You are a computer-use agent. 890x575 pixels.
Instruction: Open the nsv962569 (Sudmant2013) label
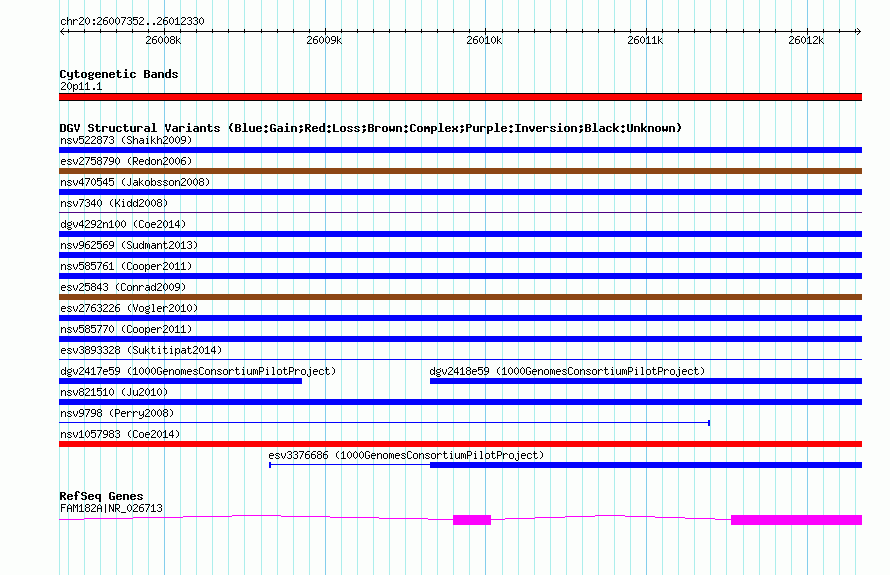click(x=129, y=245)
